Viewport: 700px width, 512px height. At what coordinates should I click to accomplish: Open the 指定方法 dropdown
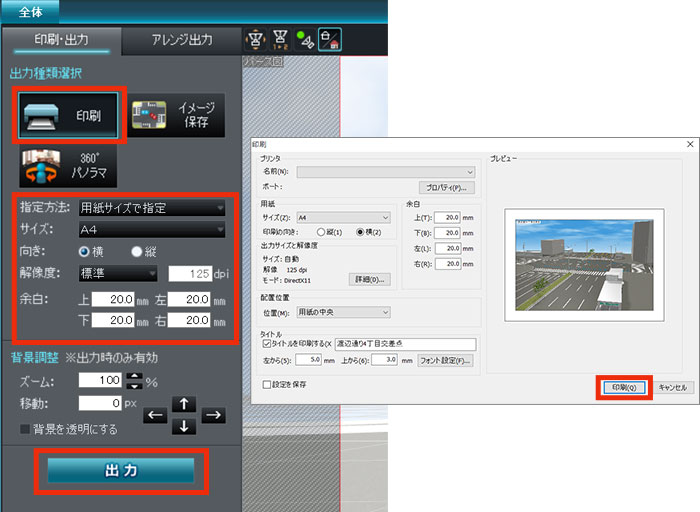(151, 208)
